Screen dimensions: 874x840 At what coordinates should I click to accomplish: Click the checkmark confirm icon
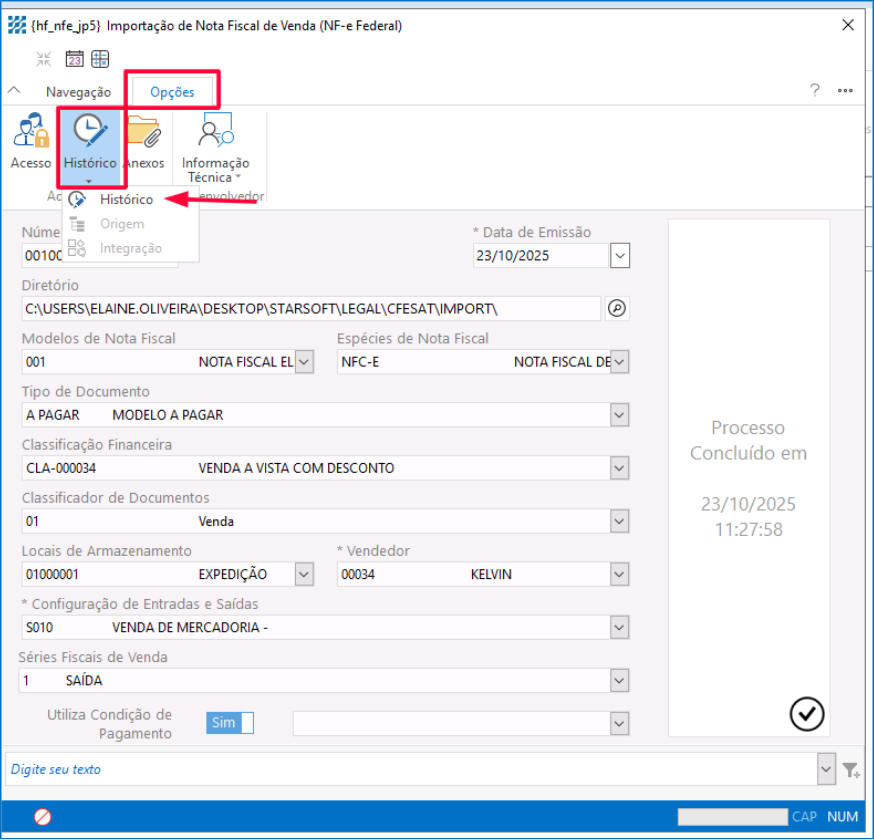pyautogui.click(x=806, y=713)
